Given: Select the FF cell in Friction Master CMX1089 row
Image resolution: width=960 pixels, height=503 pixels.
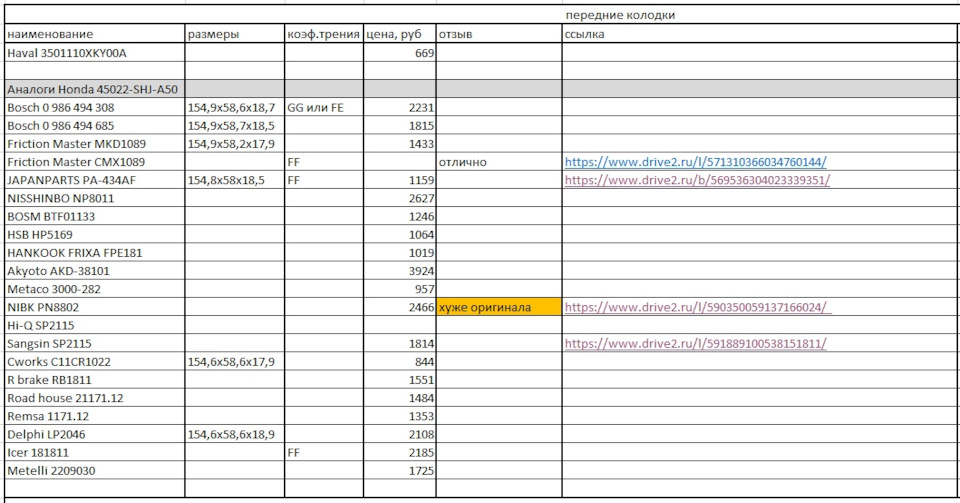Looking at the screenshot, I should [x=324, y=162].
